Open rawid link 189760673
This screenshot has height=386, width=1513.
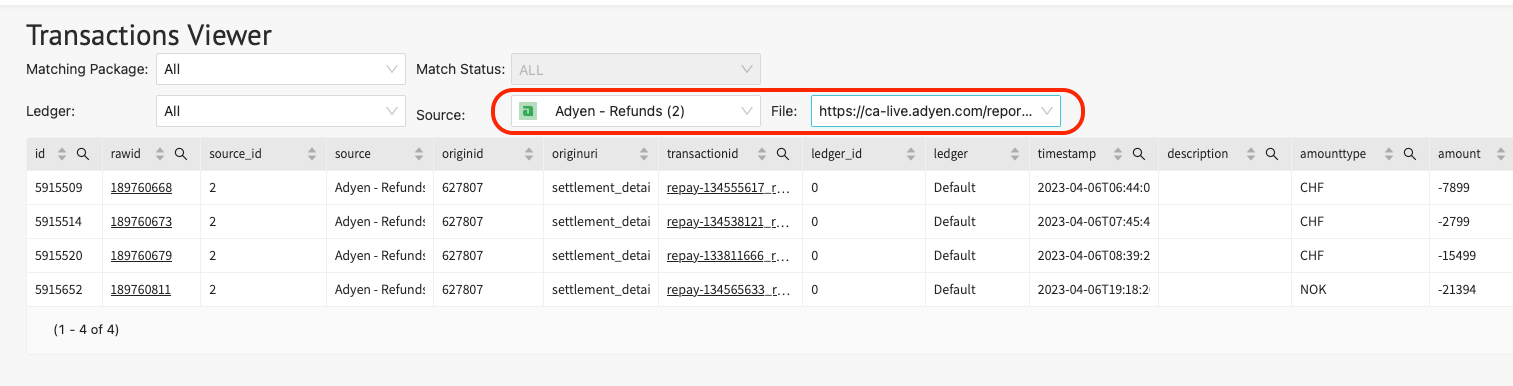coord(141,221)
